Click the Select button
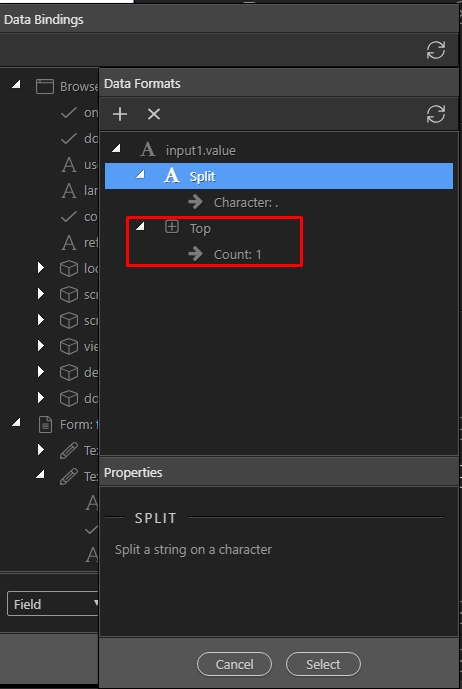This screenshot has width=462, height=689. [x=323, y=664]
